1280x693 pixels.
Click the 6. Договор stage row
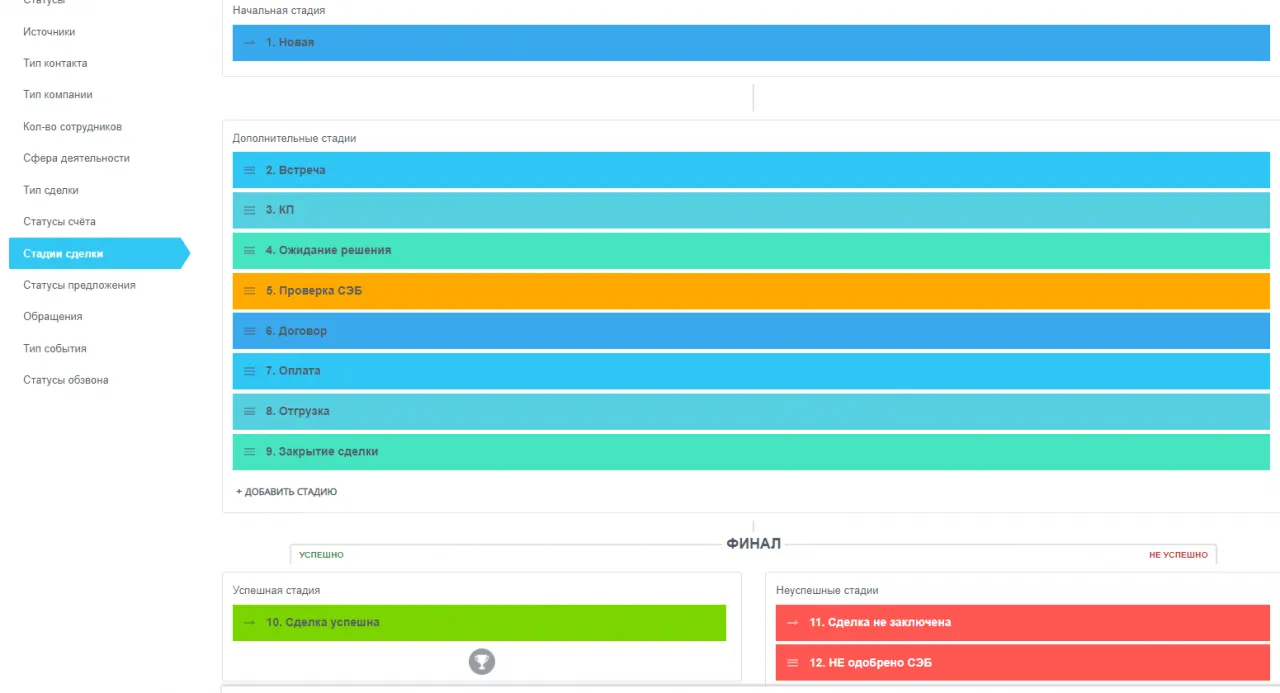(750, 331)
